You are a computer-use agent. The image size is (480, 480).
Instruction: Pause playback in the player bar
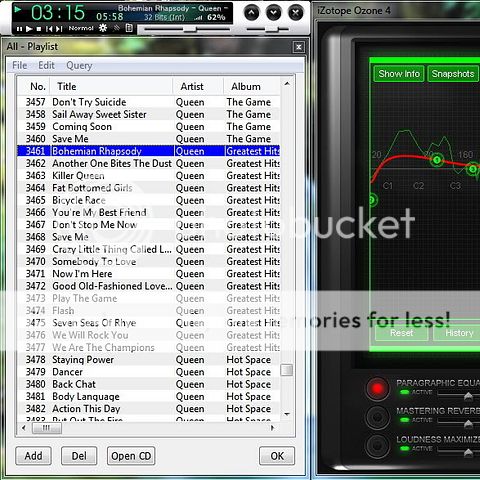pos(19,29)
